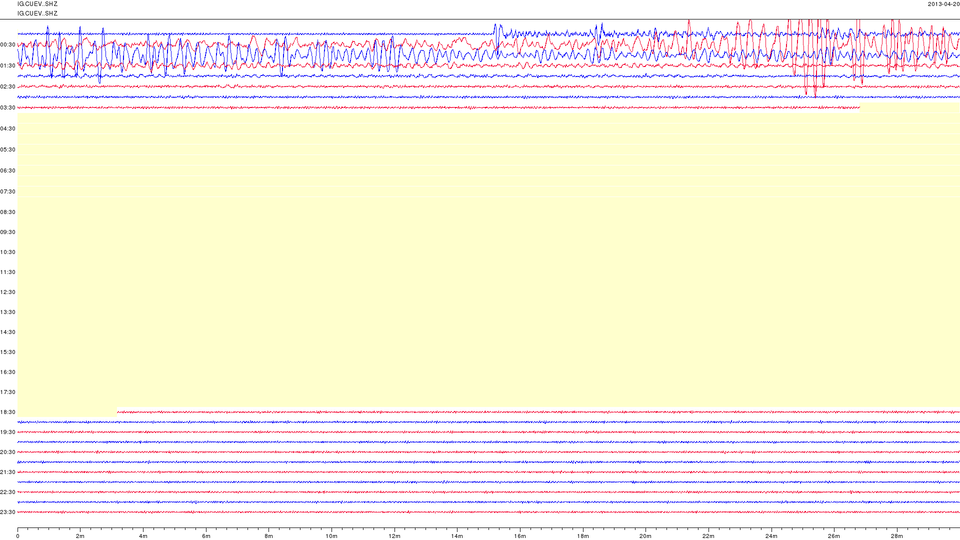Screen dimensions: 960x540
Task: Click the 21:30 time row label
Action: pos(8,472)
